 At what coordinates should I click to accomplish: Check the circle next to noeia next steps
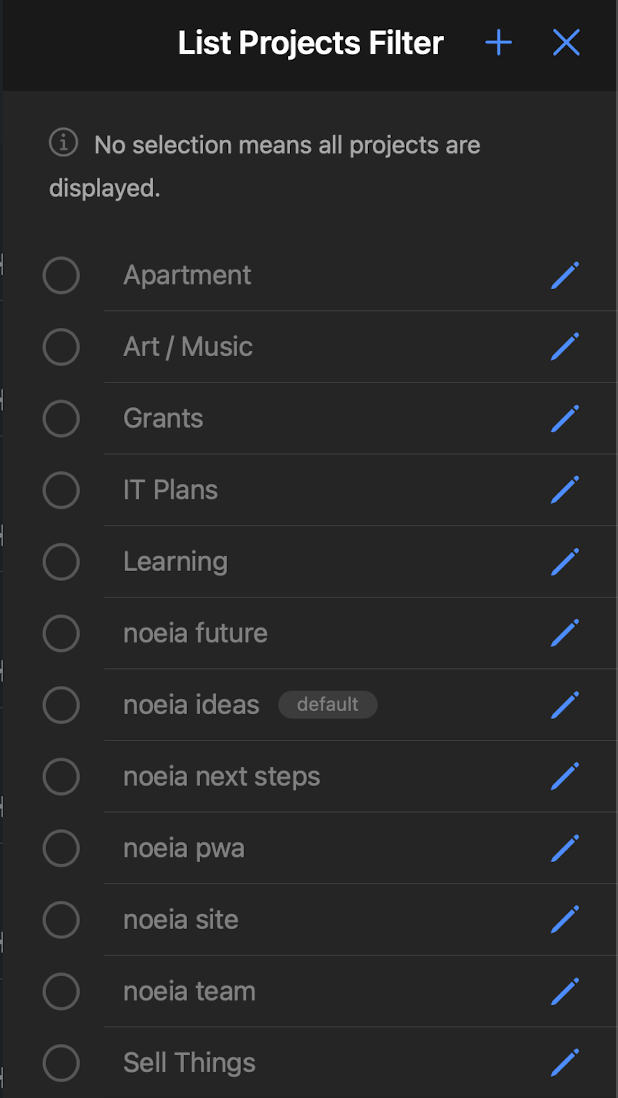(x=61, y=776)
